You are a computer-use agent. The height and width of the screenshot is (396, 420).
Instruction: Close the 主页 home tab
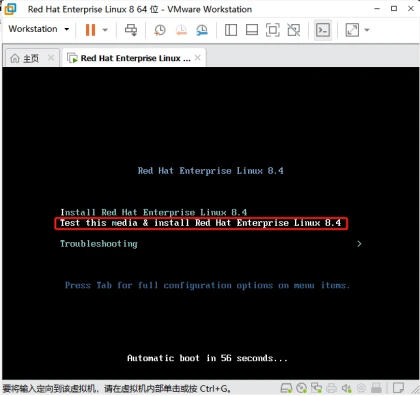click(51, 58)
